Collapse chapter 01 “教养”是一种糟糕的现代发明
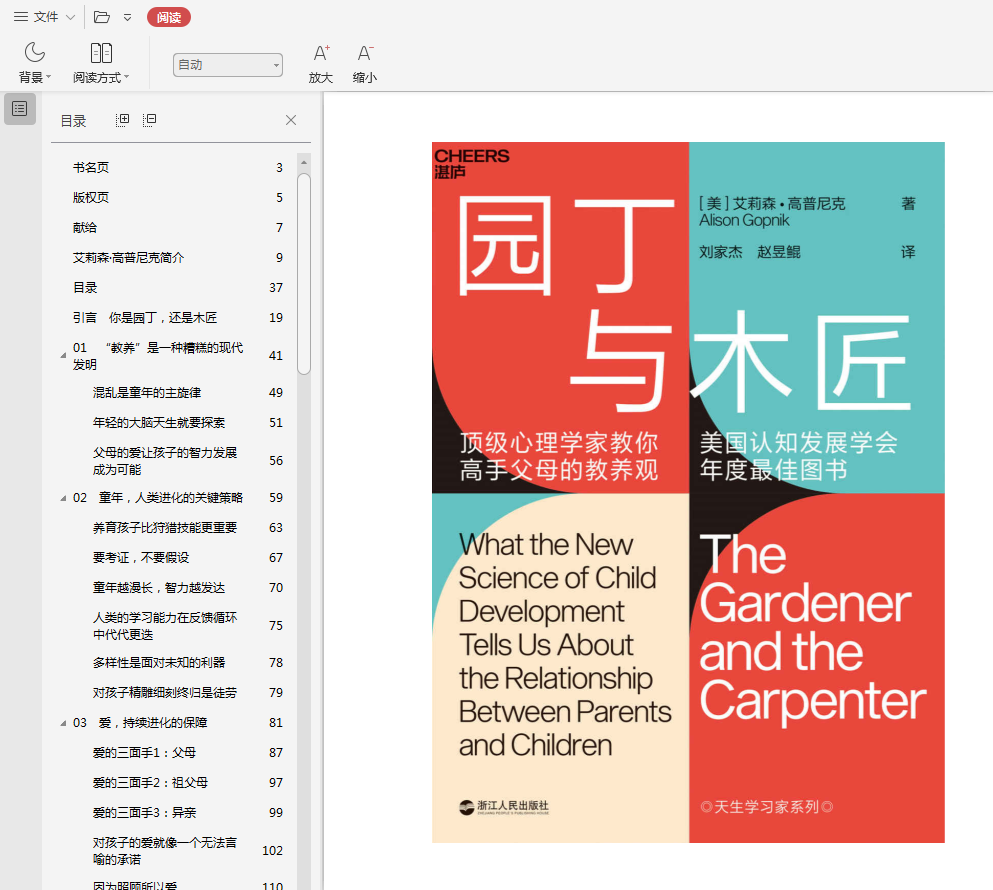 pos(63,355)
